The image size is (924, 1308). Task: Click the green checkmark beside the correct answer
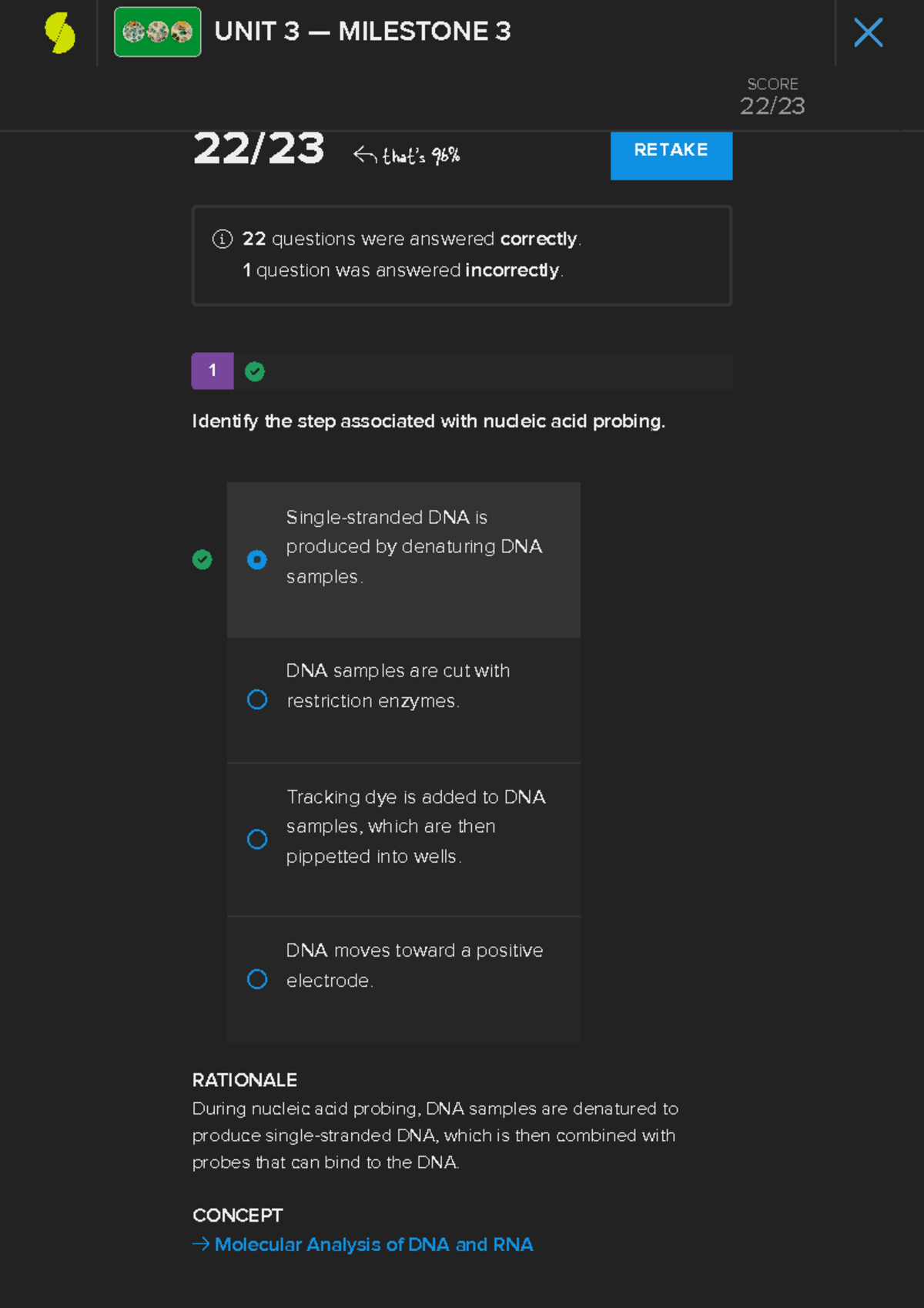coord(202,560)
